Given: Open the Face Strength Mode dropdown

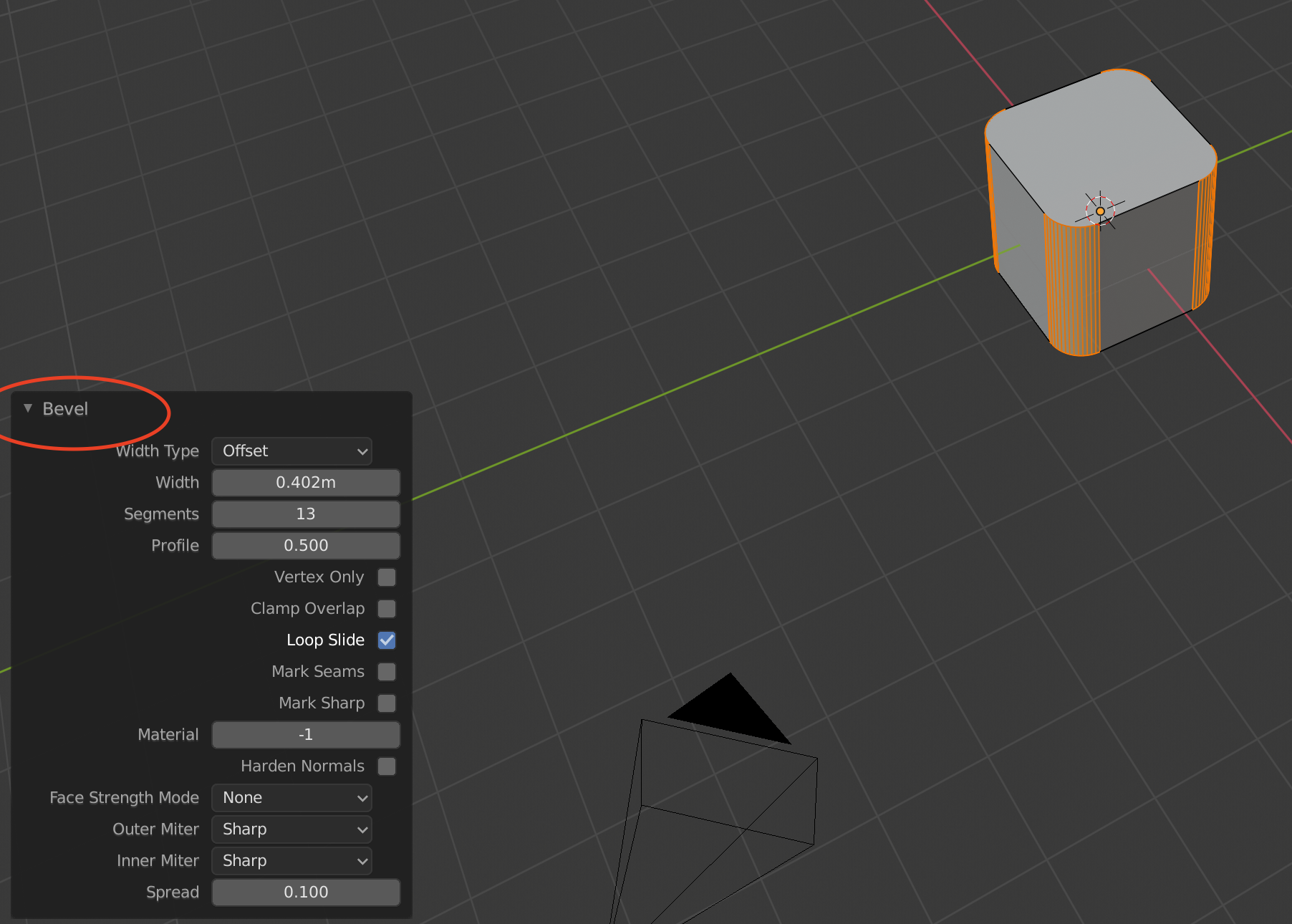Looking at the screenshot, I should [291, 798].
